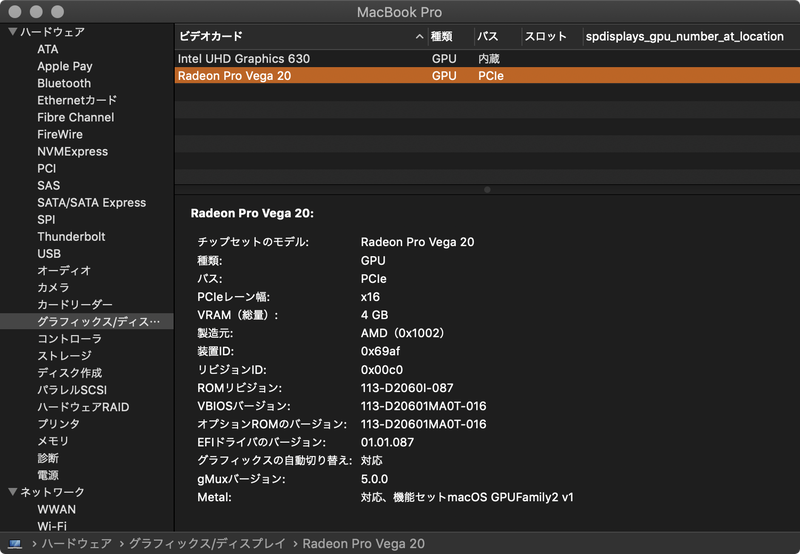Open ハードウェアRAID in the sidebar
This screenshot has height=554, width=800.
(x=83, y=407)
